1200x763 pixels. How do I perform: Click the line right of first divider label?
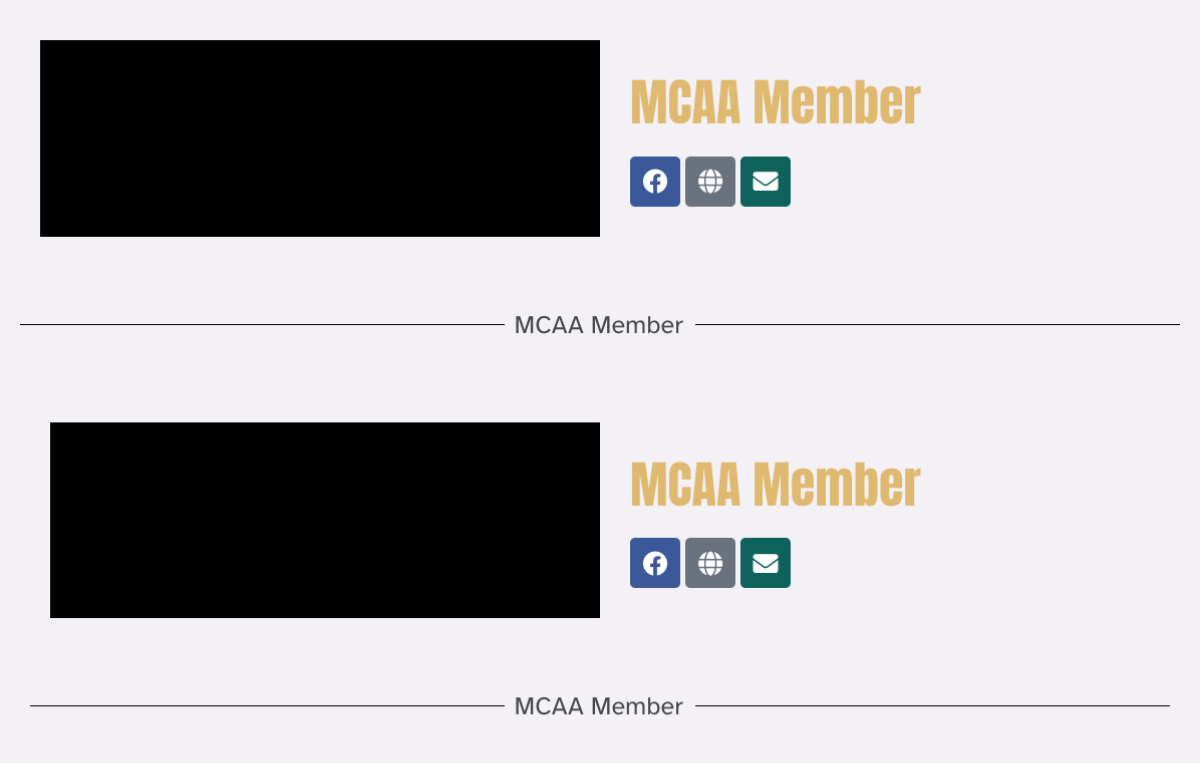pos(937,324)
